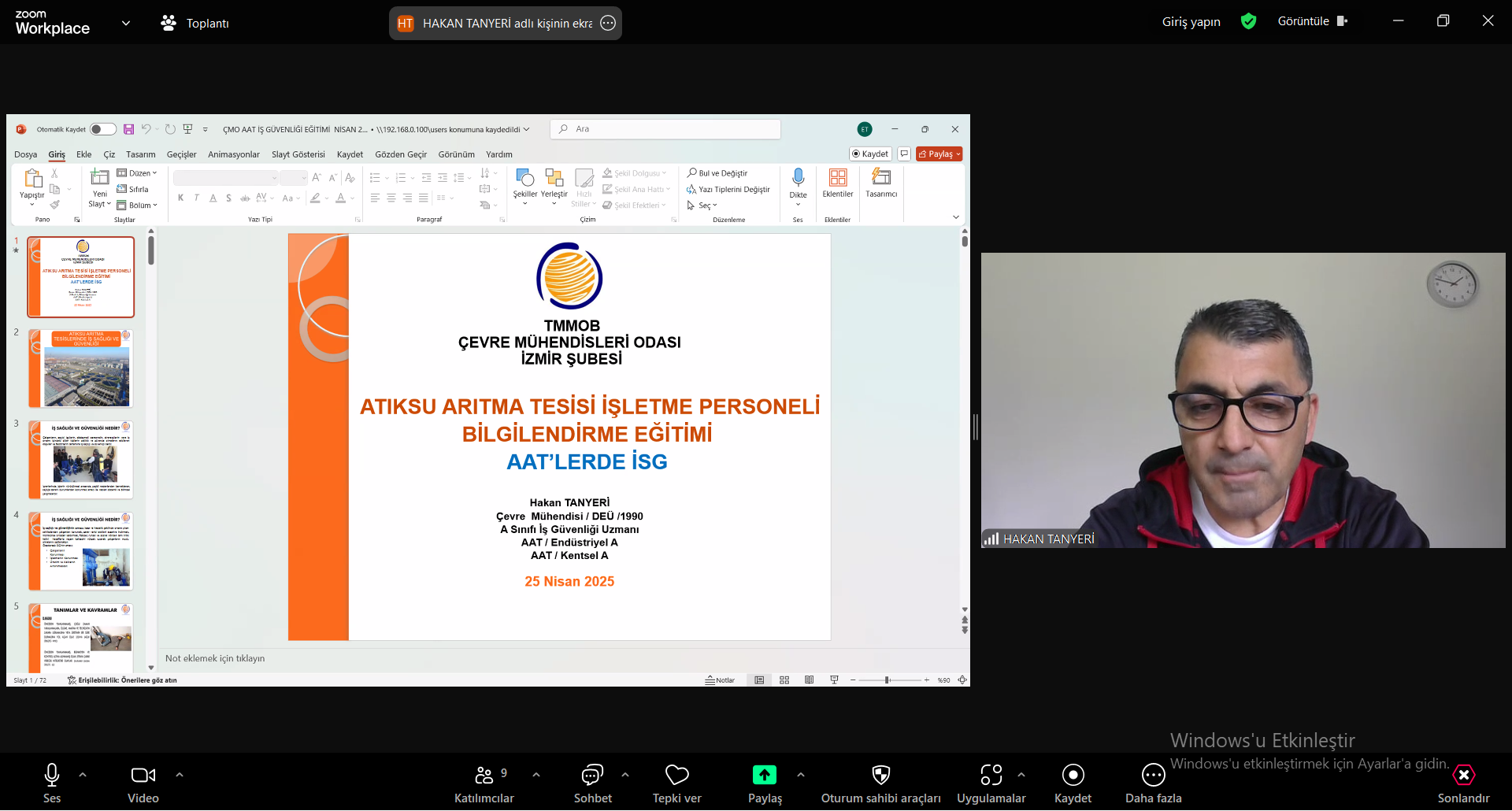This screenshot has width=1512, height=811.
Task: Open the Uygulamalar apps icon
Action: 991,776
